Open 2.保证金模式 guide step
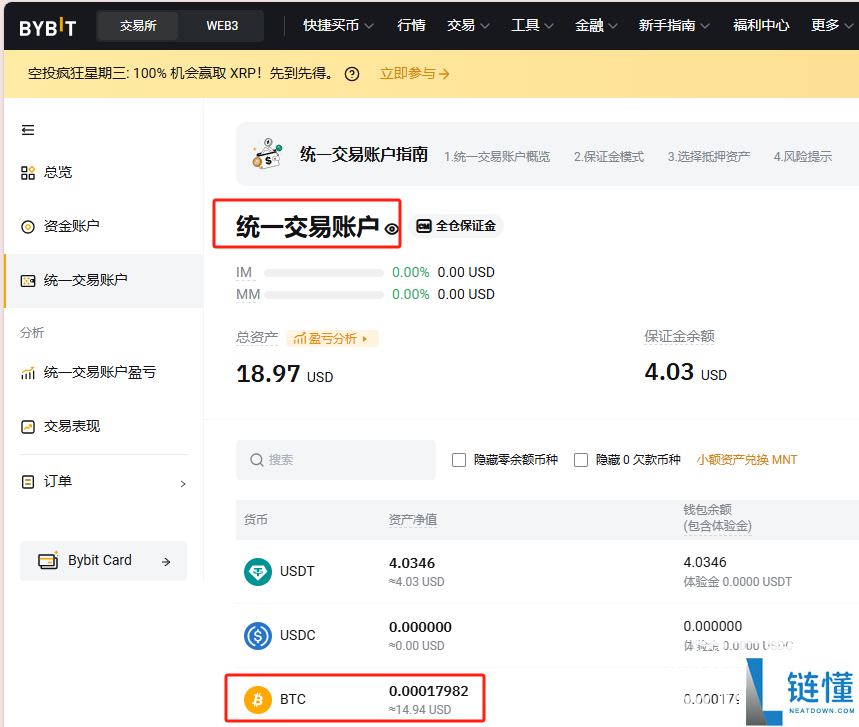The image size is (859, 727). coord(609,157)
